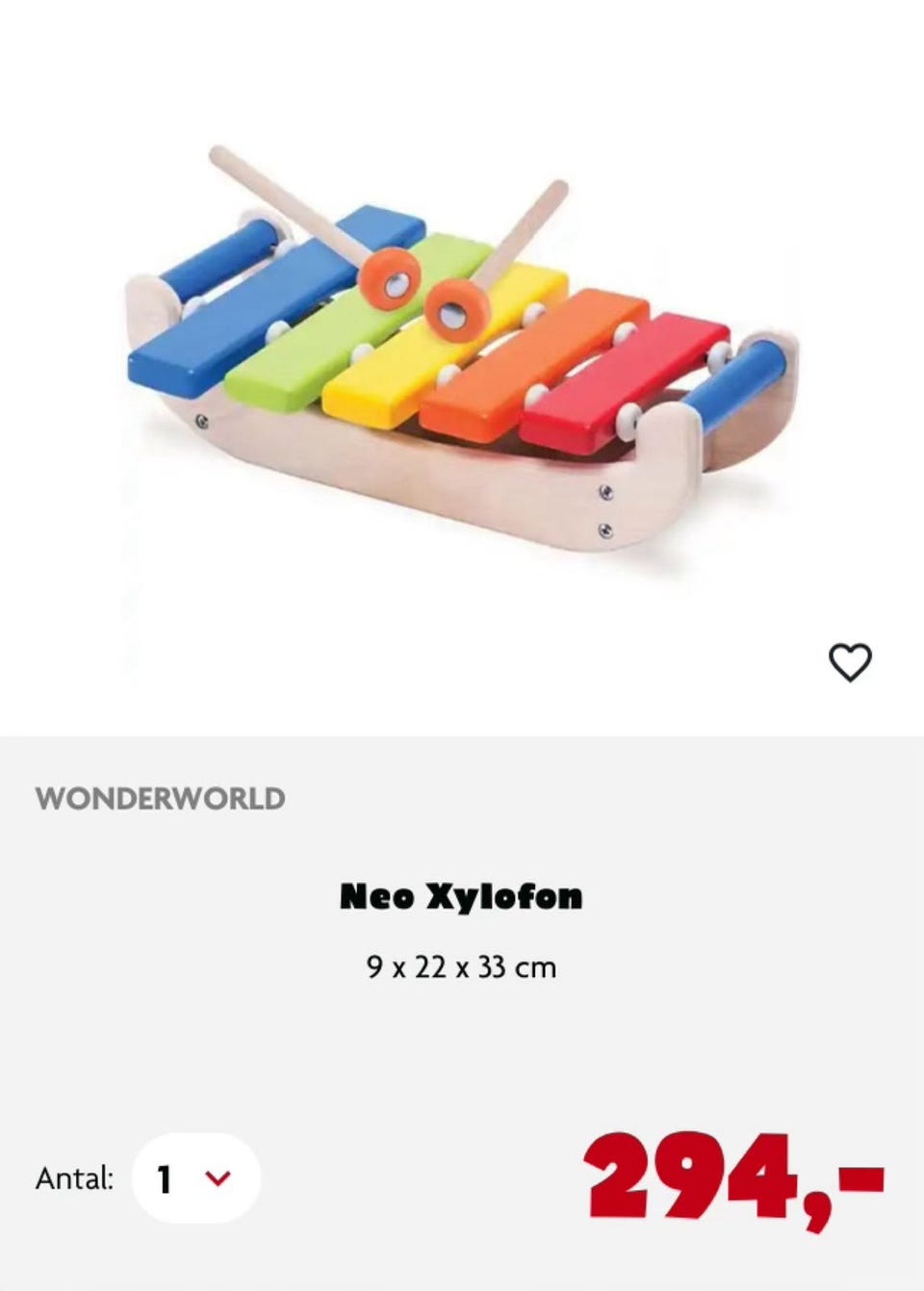924x1291 pixels.
Task: Open the Neo Xylofon product title
Action: [x=461, y=896]
